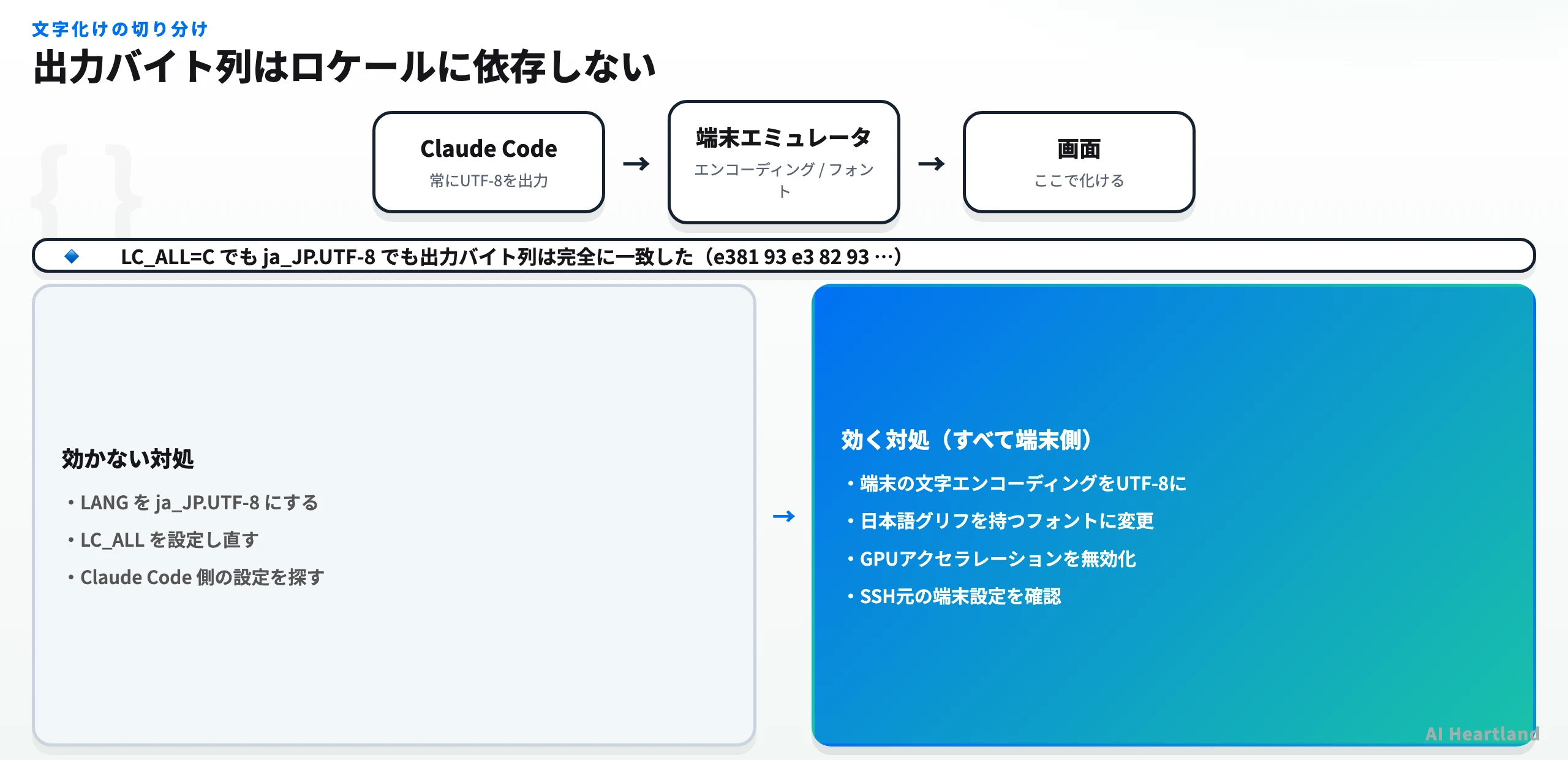Screen dimensions: 1568x760
Task: Click the ここで化ける caption
Action: 1079,181
